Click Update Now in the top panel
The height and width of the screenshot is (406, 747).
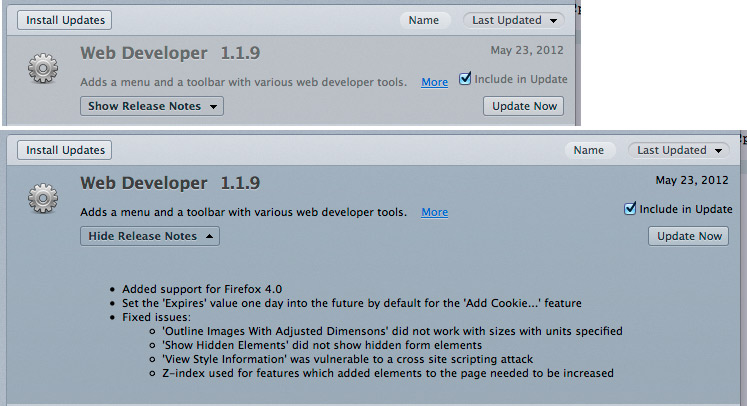[x=524, y=106]
